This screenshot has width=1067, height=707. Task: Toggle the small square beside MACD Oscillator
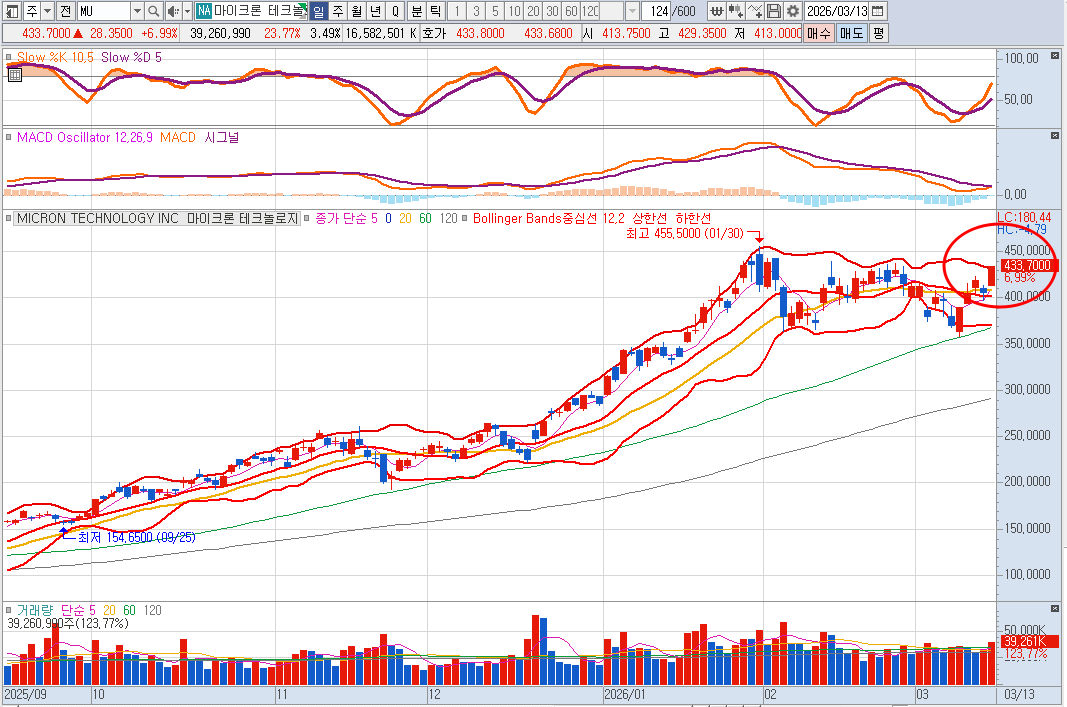(x=8, y=137)
